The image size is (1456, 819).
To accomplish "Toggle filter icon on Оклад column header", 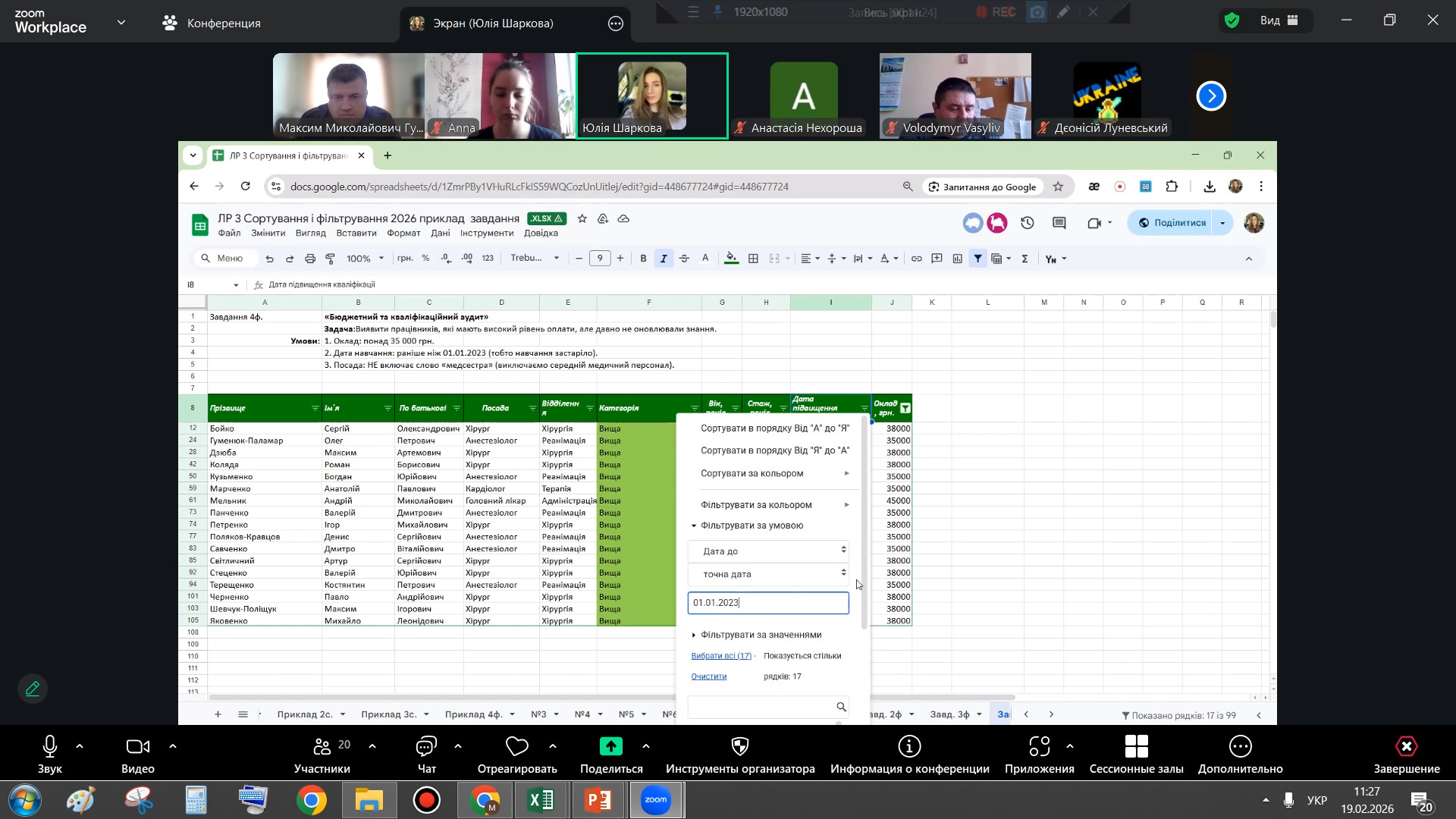I will (905, 408).
